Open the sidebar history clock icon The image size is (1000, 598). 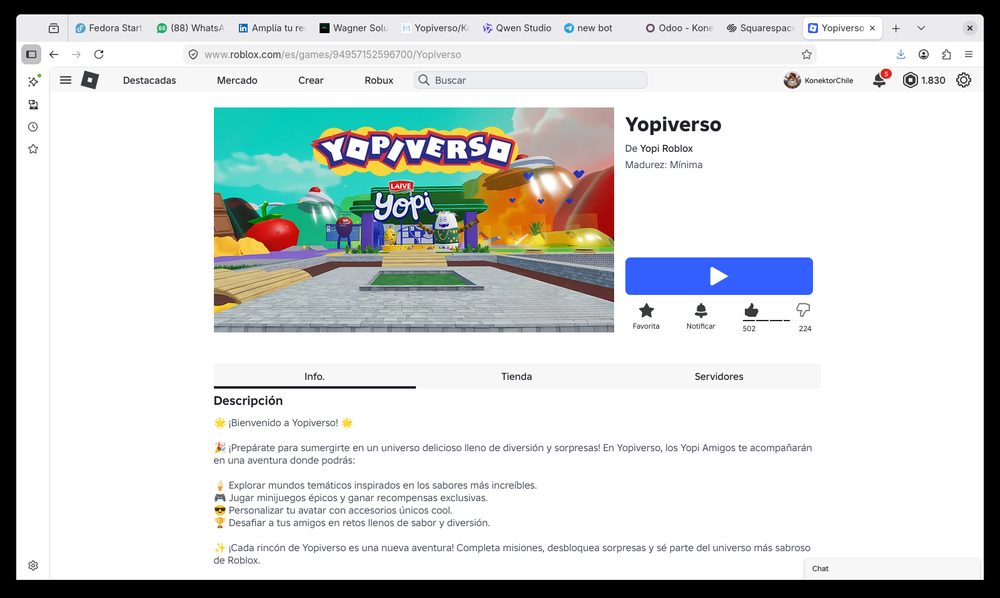click(x=33, y=127)
